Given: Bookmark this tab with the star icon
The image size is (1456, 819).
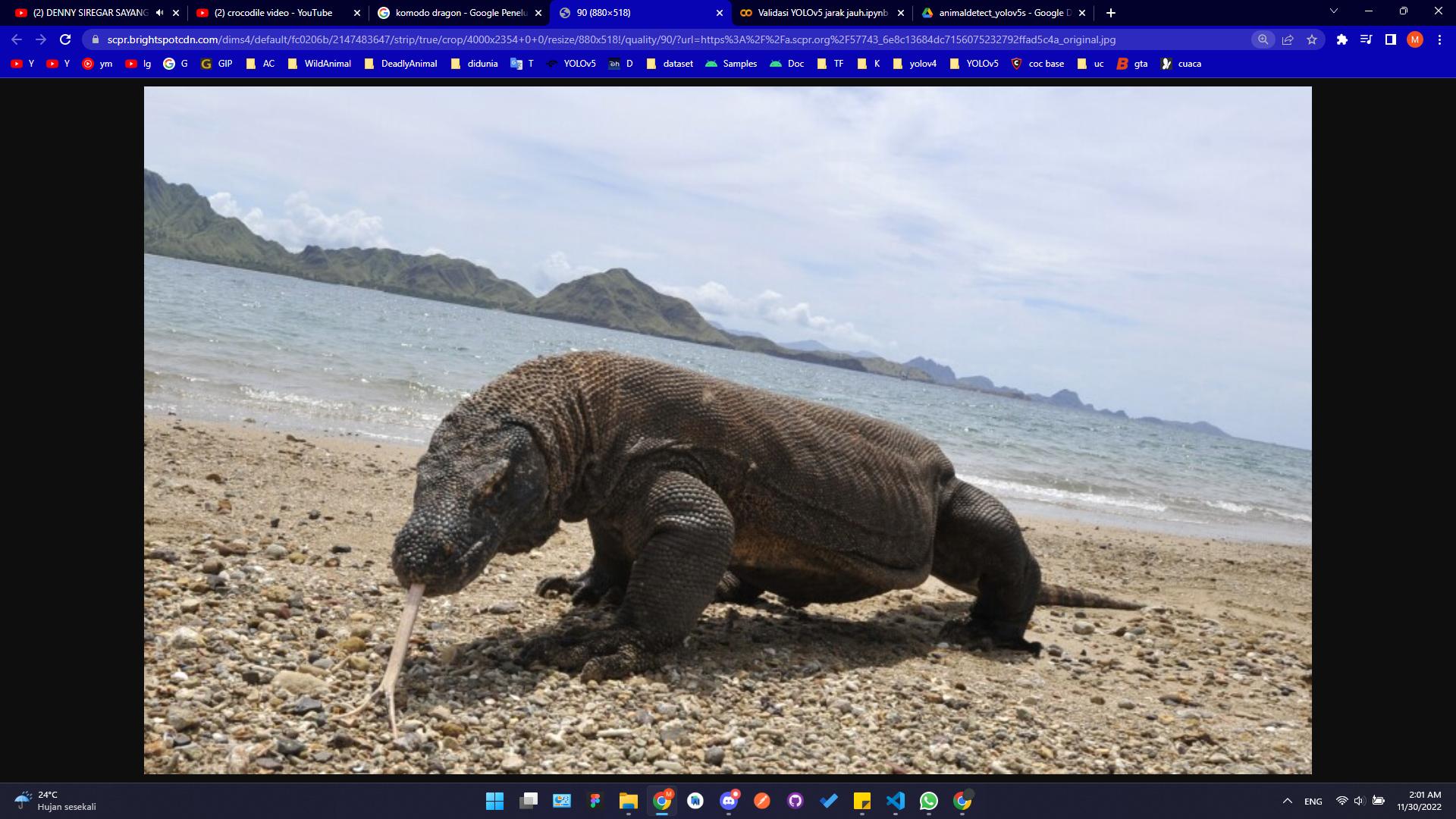Looking at the screenshot, I should click(1312, 39).
